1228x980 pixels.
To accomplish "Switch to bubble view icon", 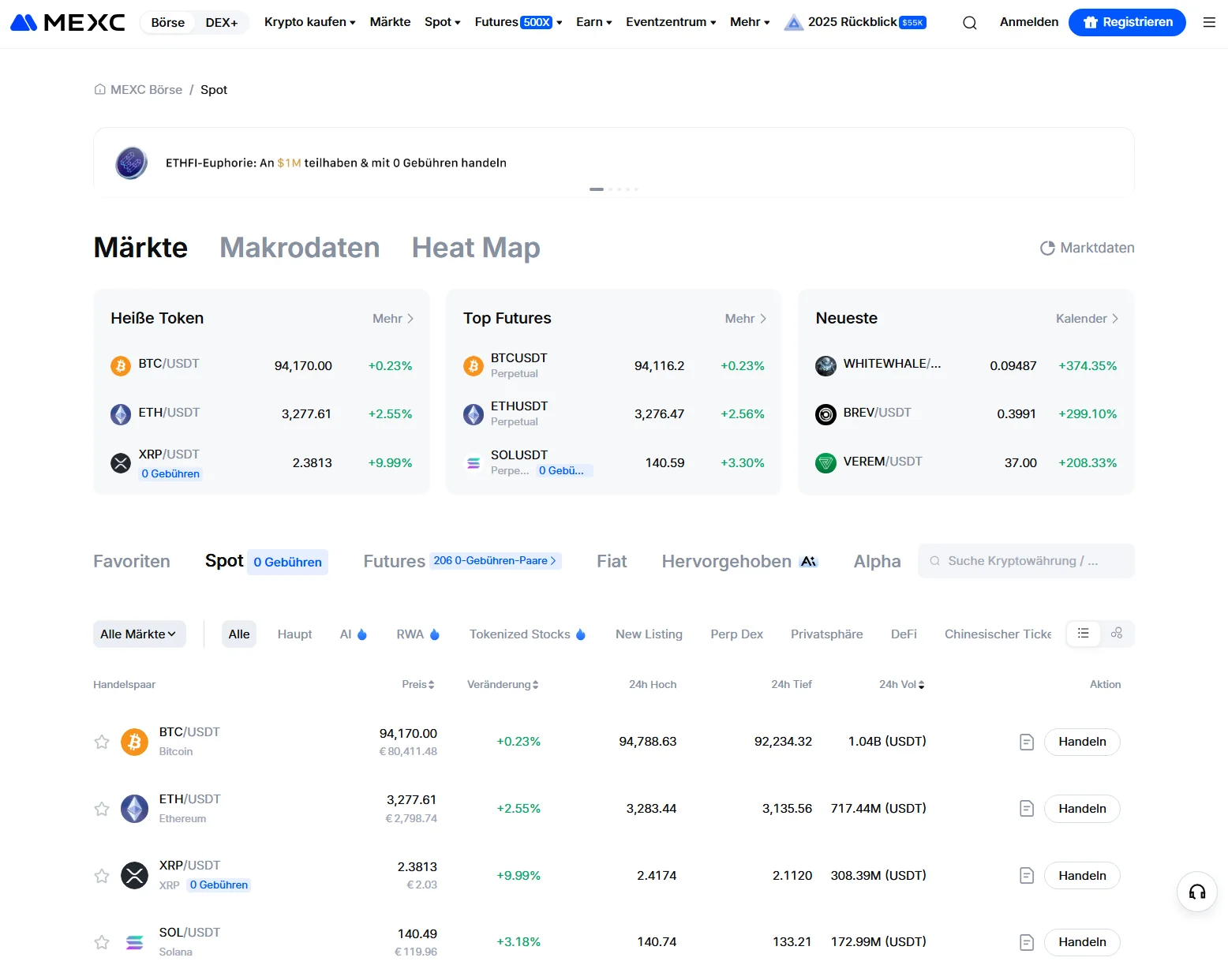I will (x=1117, y=634).
